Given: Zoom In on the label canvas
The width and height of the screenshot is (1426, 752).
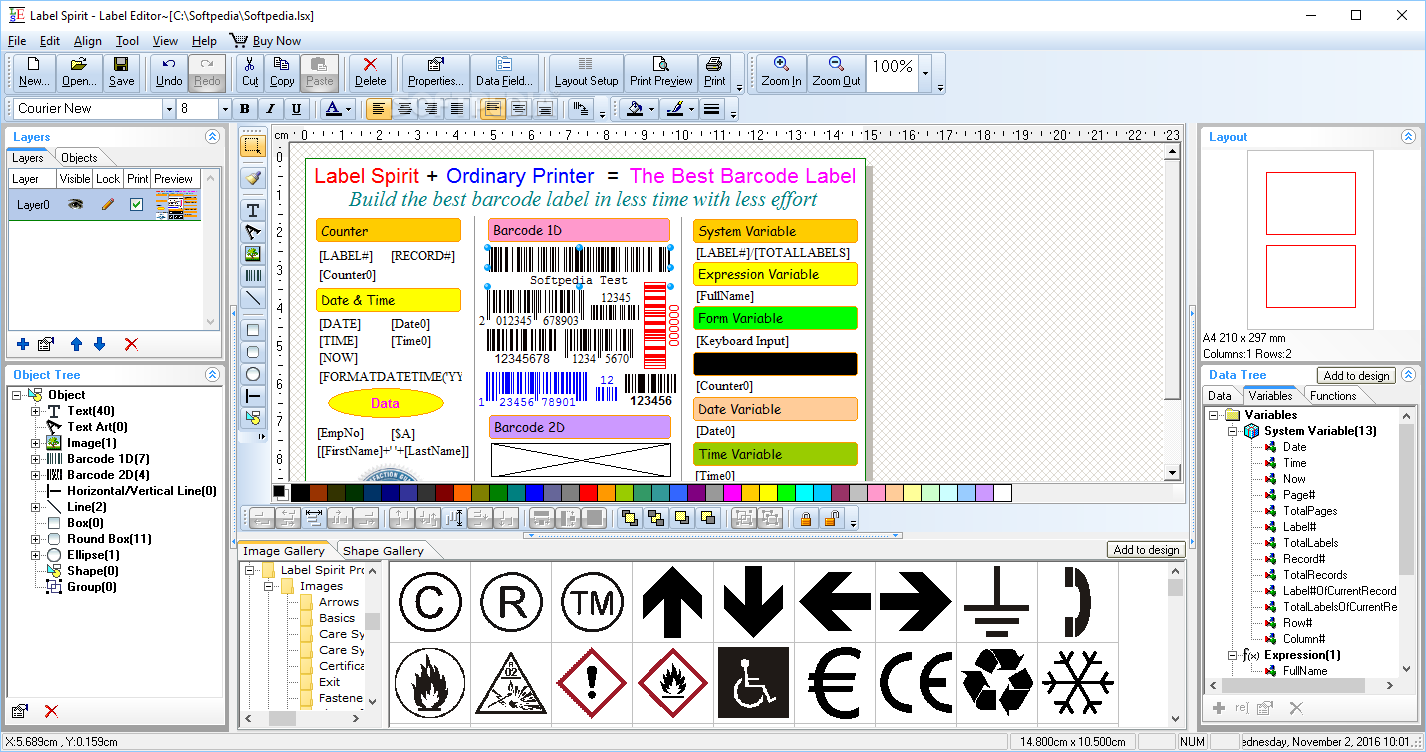Looking at the screenshot, I should (x=781, y=72).
